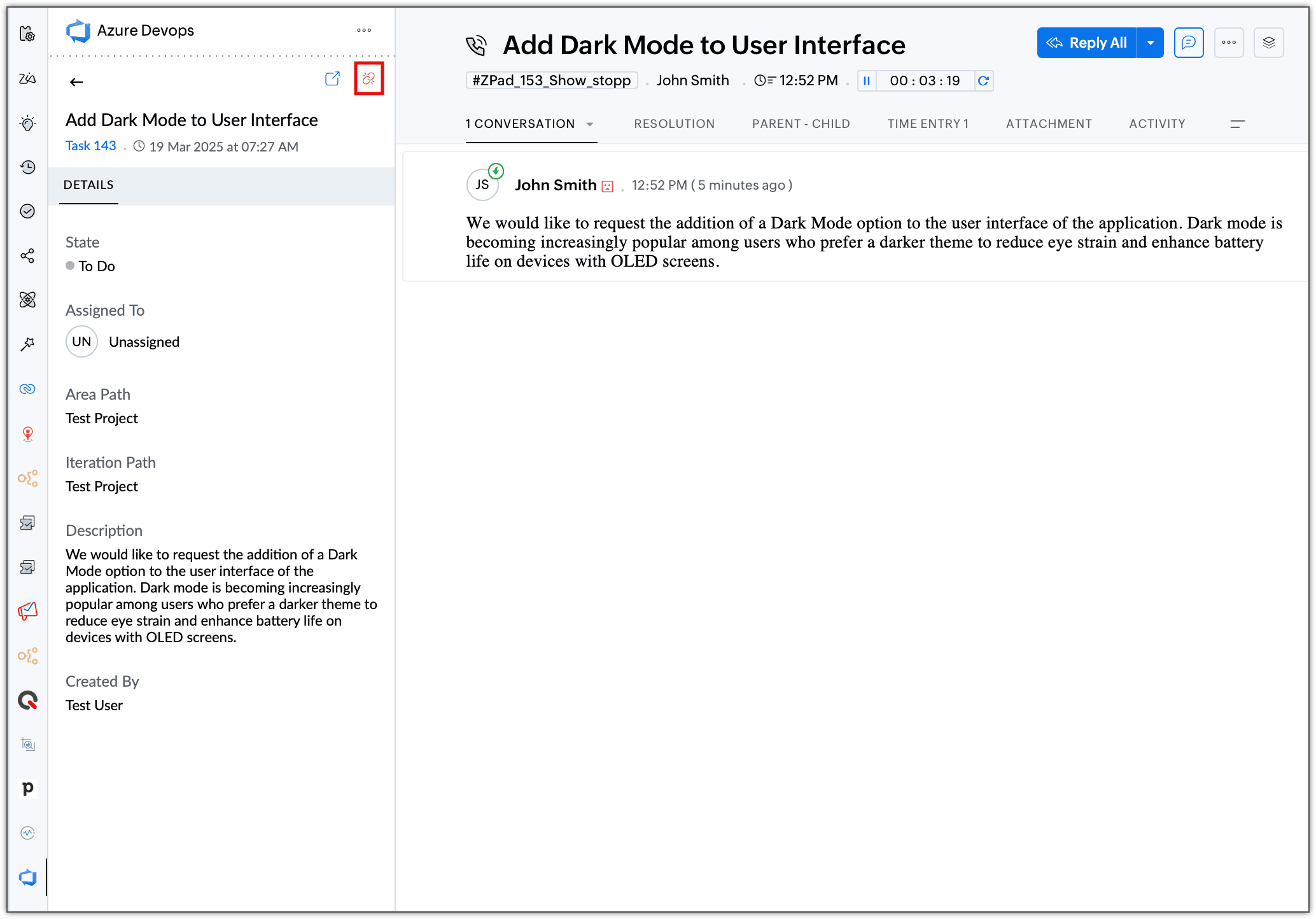Open the tabs overflow menu icon
The image size is (1316, 919).
1237,124
